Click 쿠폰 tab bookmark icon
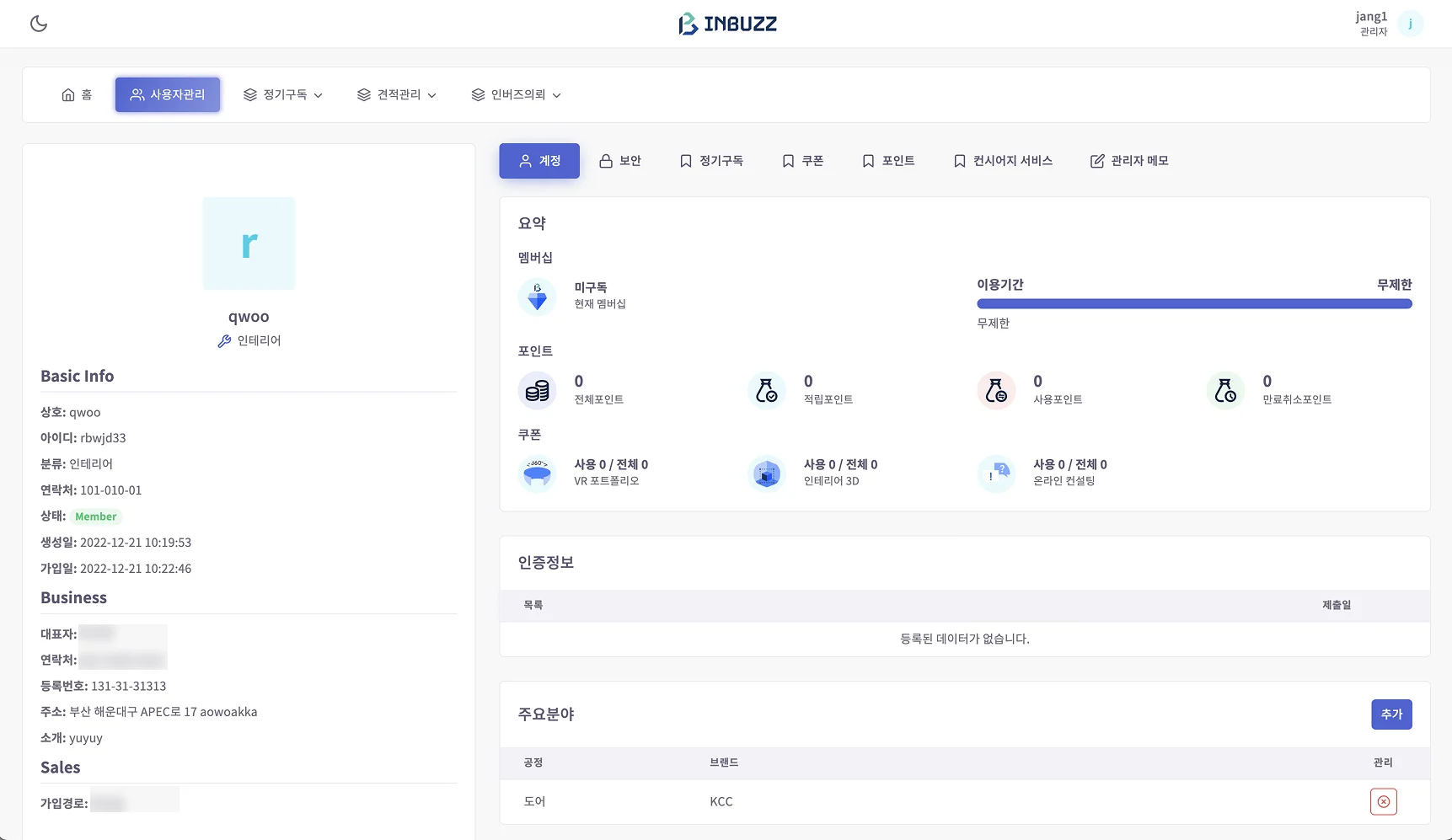This screenshot has height=840, width=1452. 788,161
